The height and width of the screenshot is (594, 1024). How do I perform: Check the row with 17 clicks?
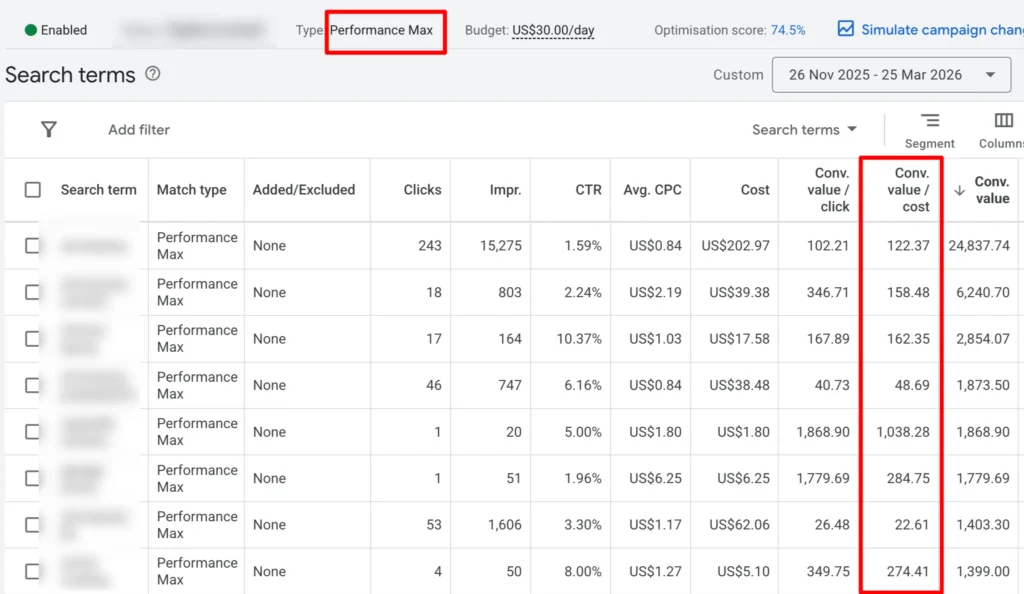pyautogui.click(x=33, y=339)
